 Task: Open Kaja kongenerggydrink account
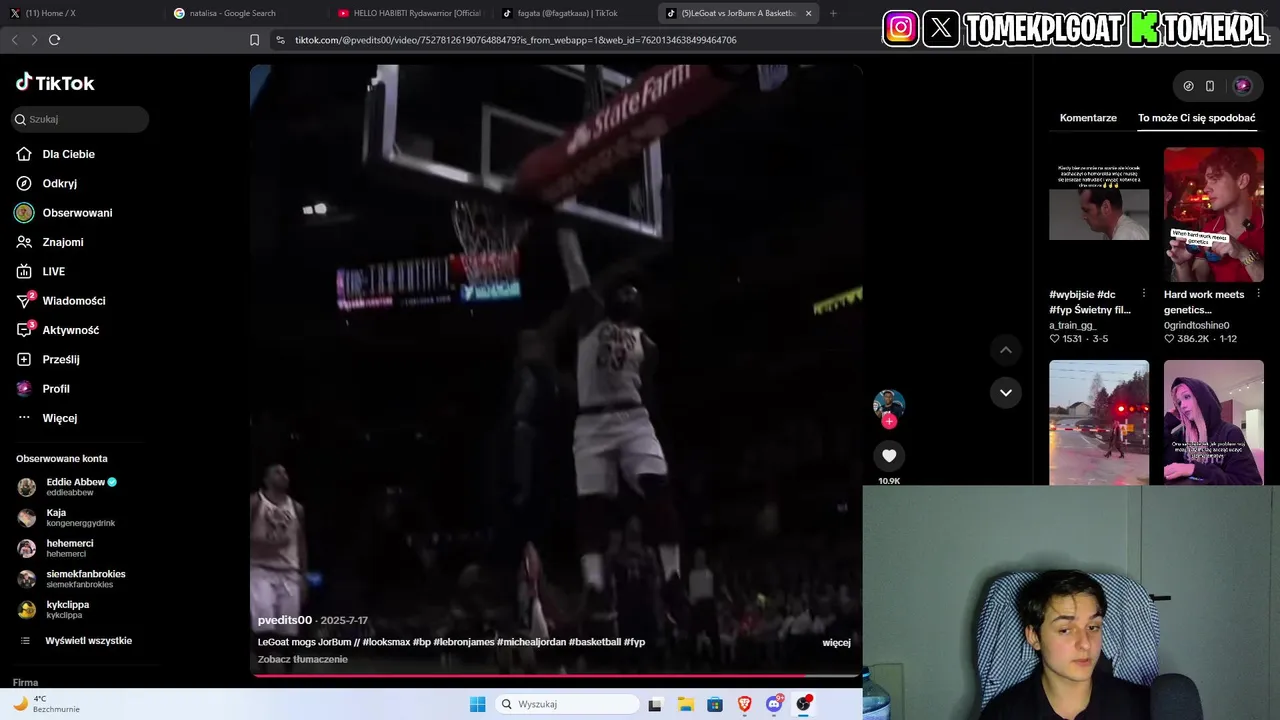[66, 517]
